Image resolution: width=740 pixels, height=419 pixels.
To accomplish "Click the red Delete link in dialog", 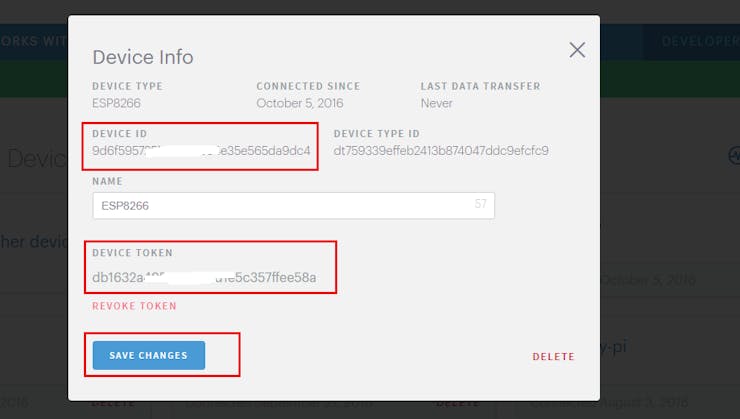I will point(553,357).
